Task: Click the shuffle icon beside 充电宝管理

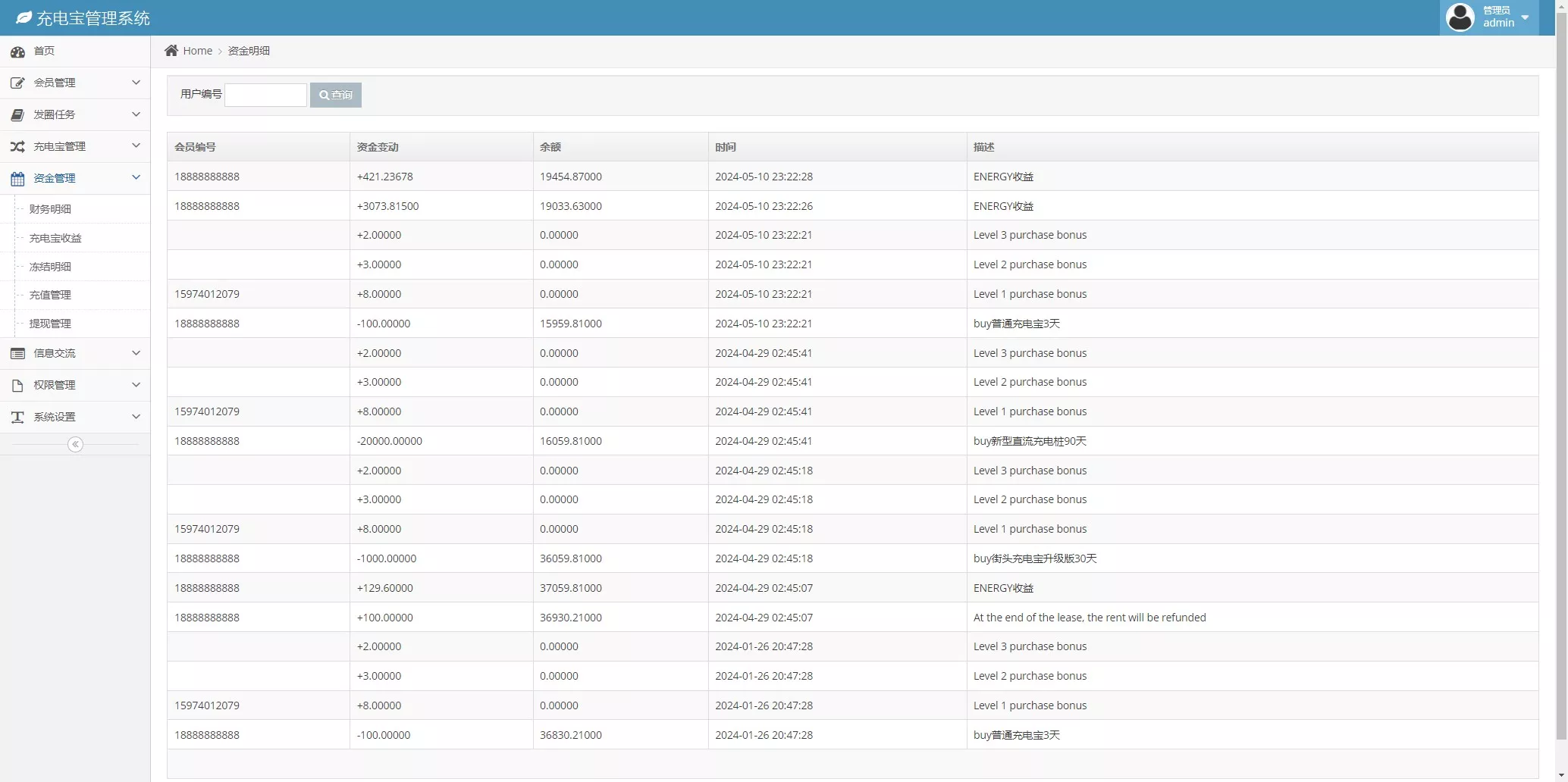Action: point(17,147)
